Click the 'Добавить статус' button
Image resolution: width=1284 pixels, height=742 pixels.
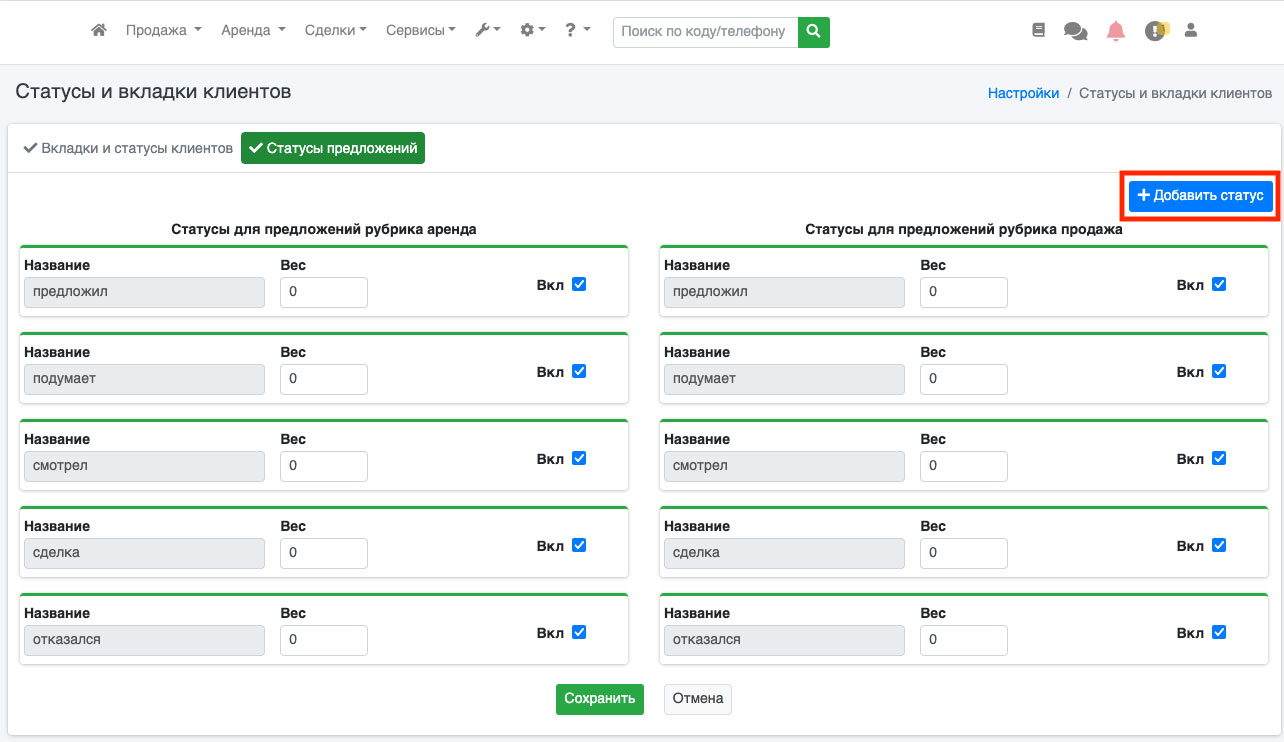click(1200, 196)
